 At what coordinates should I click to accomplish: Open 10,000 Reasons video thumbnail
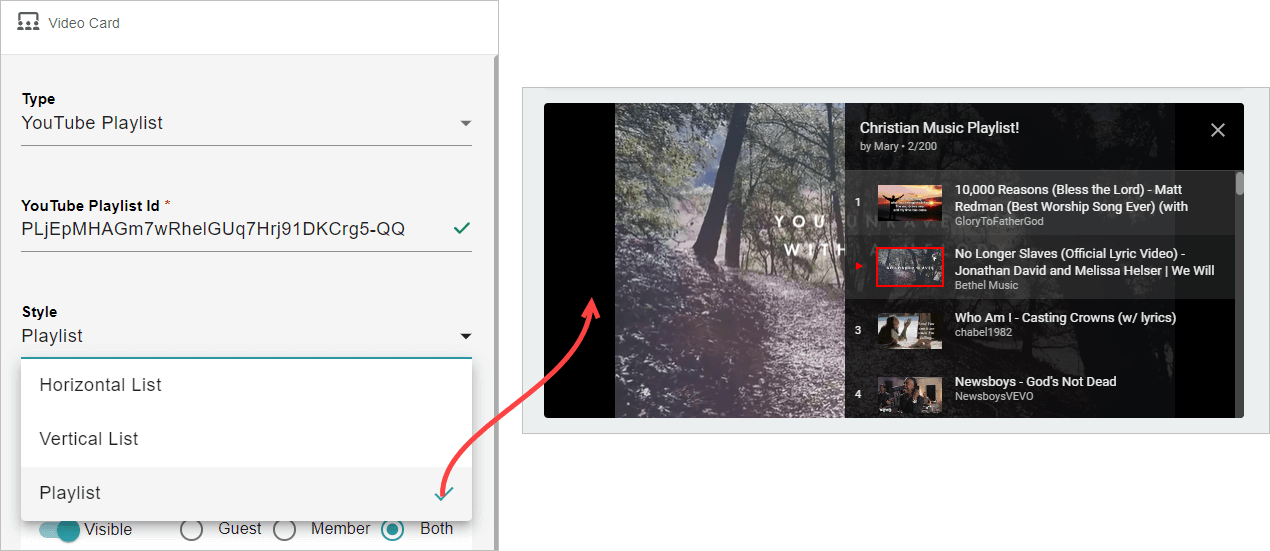coord(910,203)
